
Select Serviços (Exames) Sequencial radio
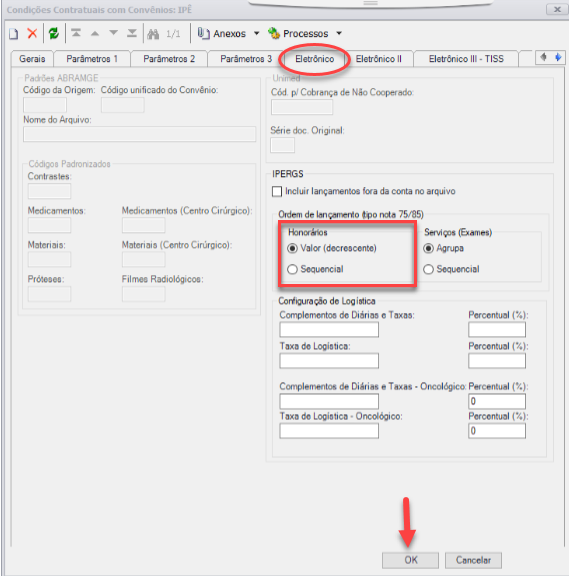428,269
